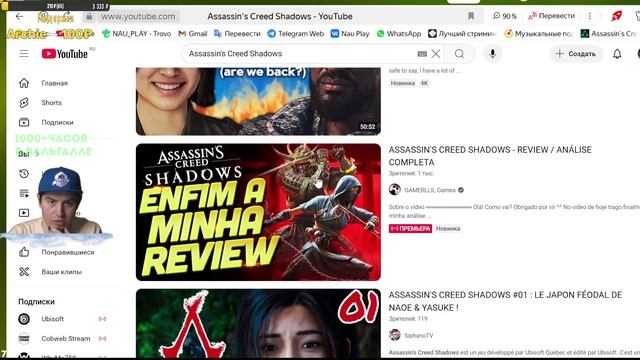640x360 pixels.
Task: Open the 90 % zoom indicator
Action: point(504,16)
